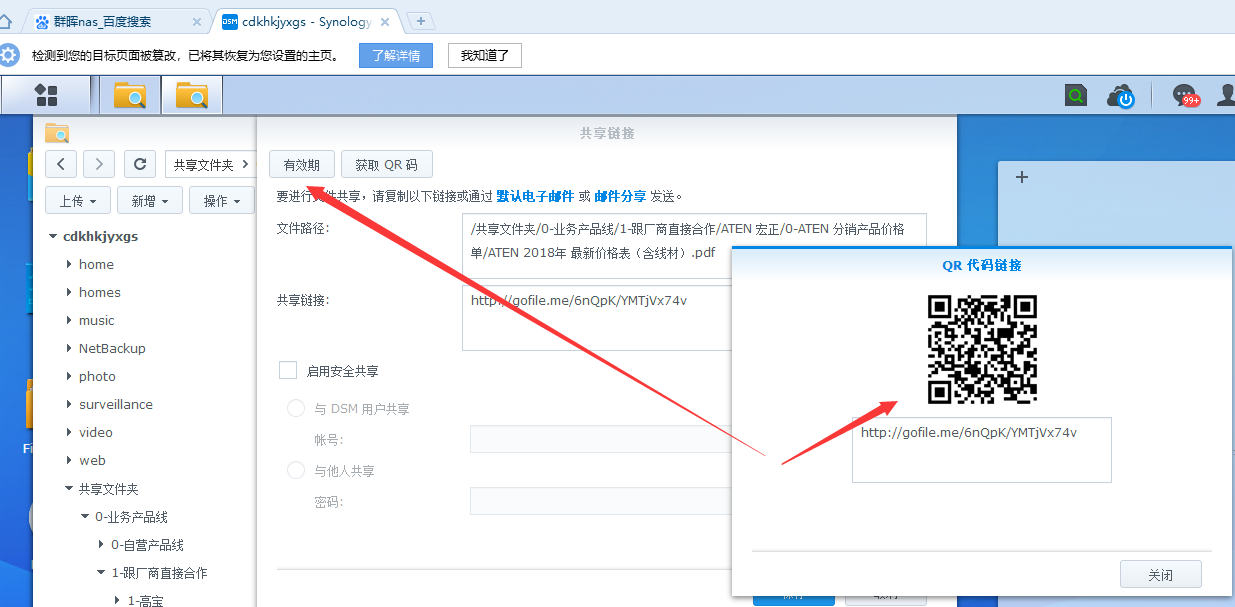The image size is (1235, 607).
Task: Expand the home folder arrow
Action: 69,264
